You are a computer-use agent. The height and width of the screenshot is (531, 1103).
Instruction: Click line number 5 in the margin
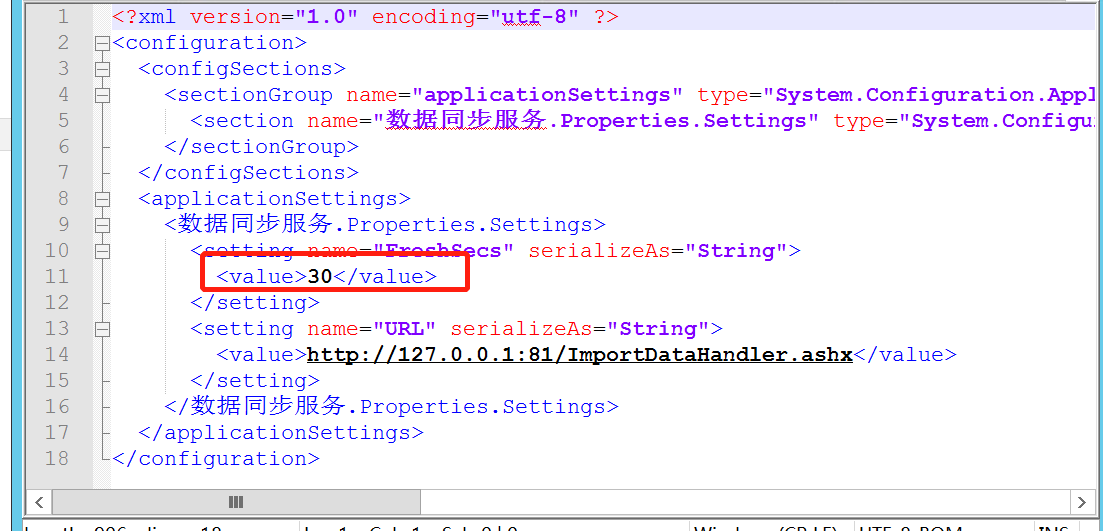click(64, 121)
